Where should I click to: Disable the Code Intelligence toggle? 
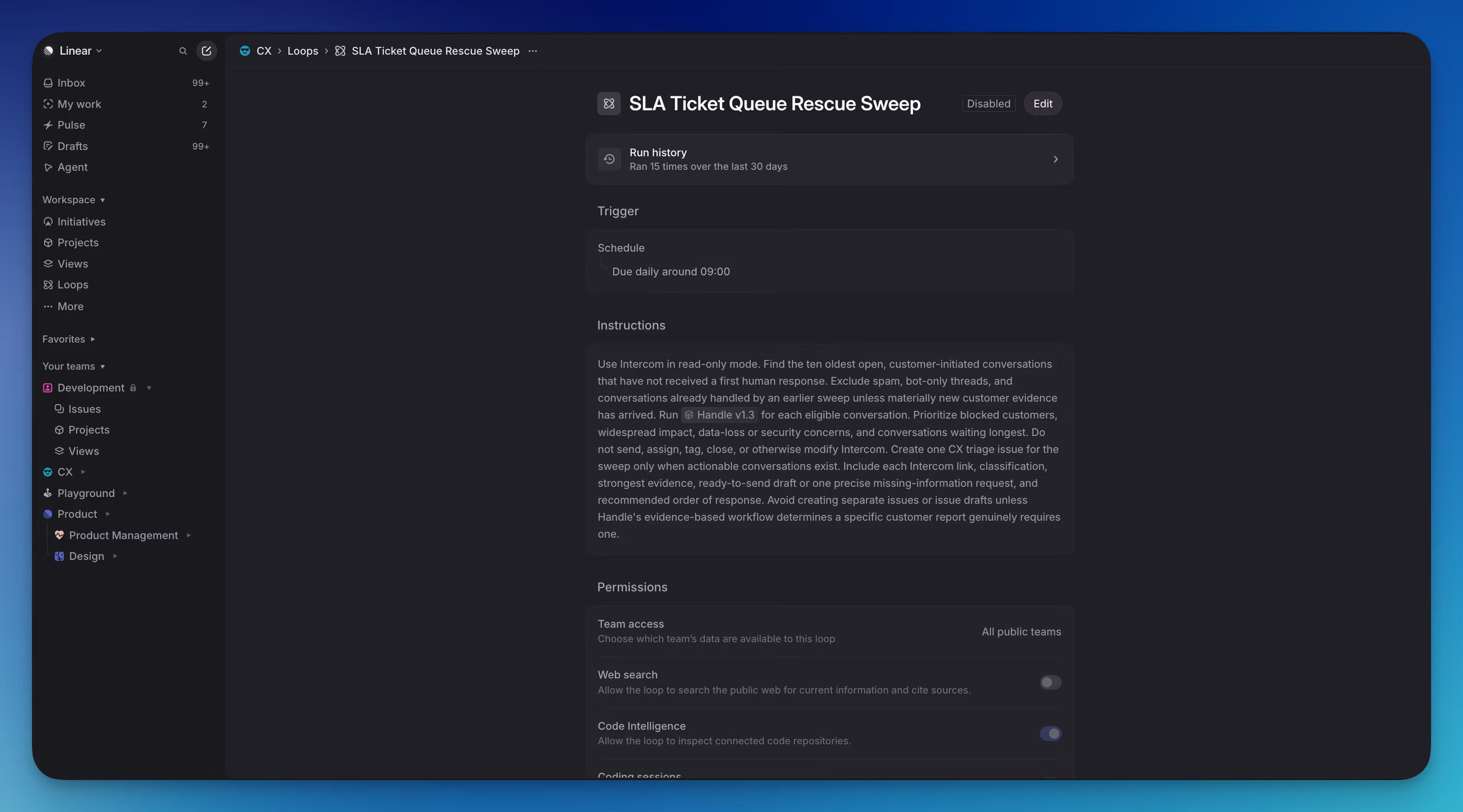point(1050,734)
